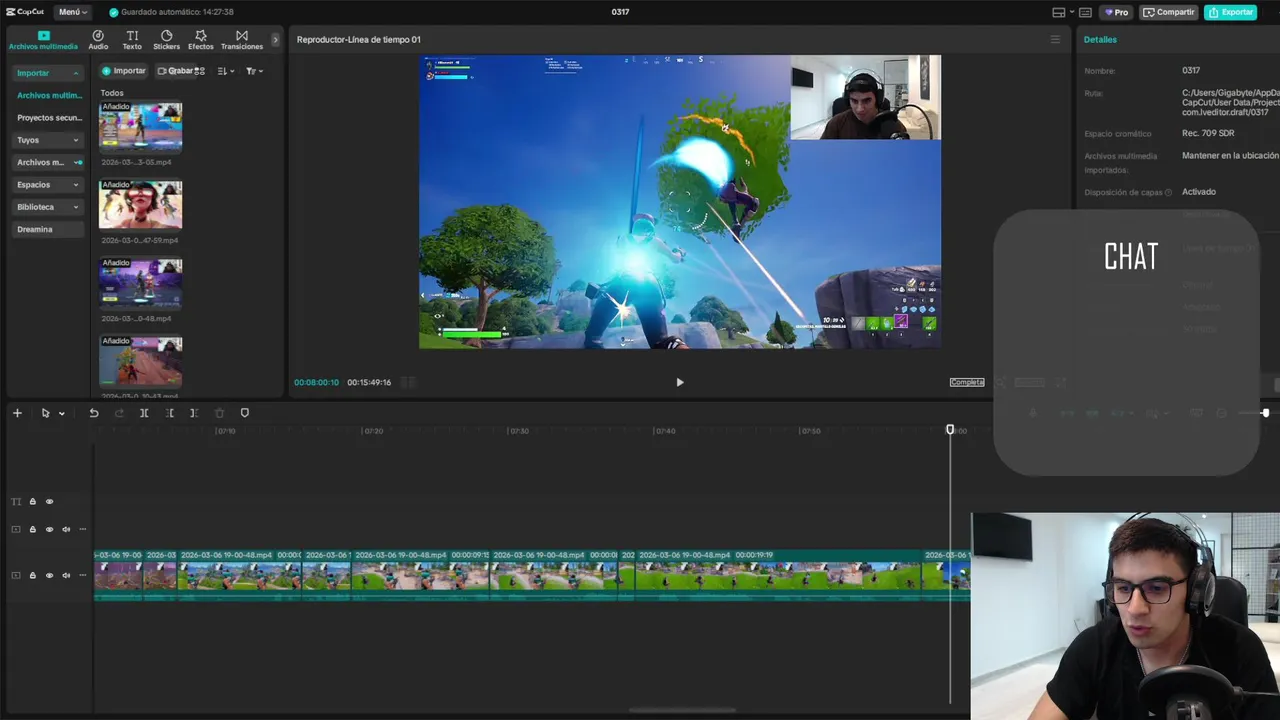Click the current timecode 00:08:00:10
This screenshot has height=720, width=1280.
(x=316, y=382)
